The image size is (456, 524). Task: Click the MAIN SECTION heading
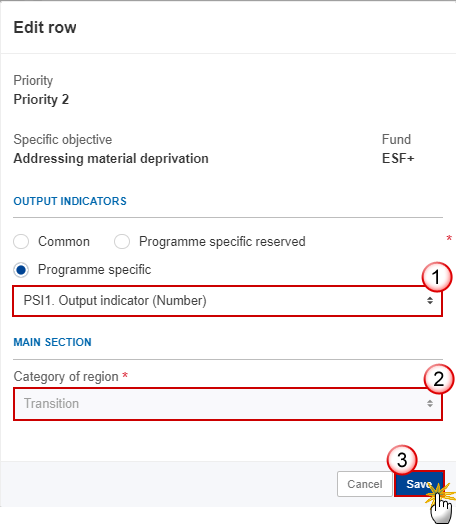pos(52,342)
